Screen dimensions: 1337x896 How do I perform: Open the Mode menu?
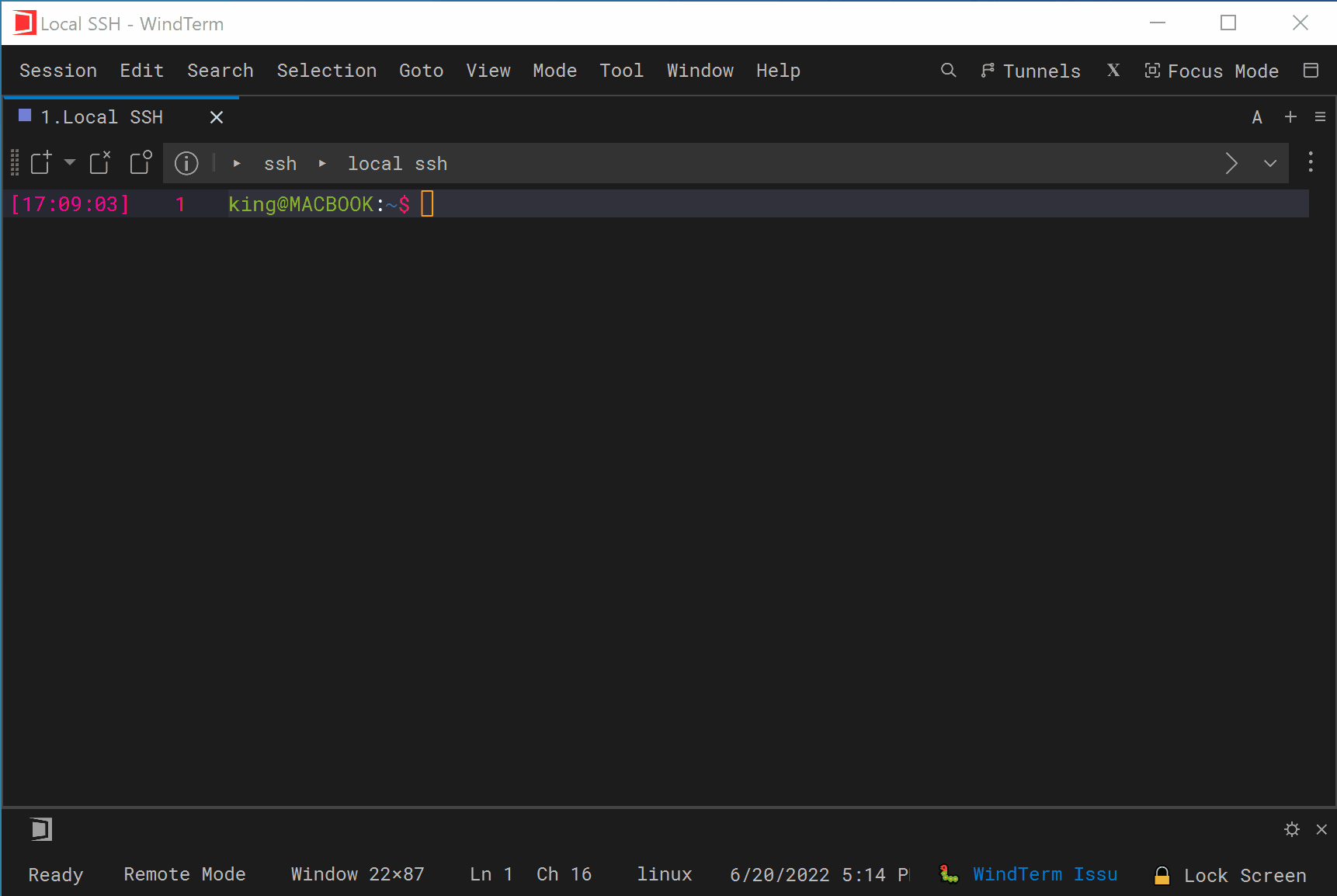tap(555, 71)
